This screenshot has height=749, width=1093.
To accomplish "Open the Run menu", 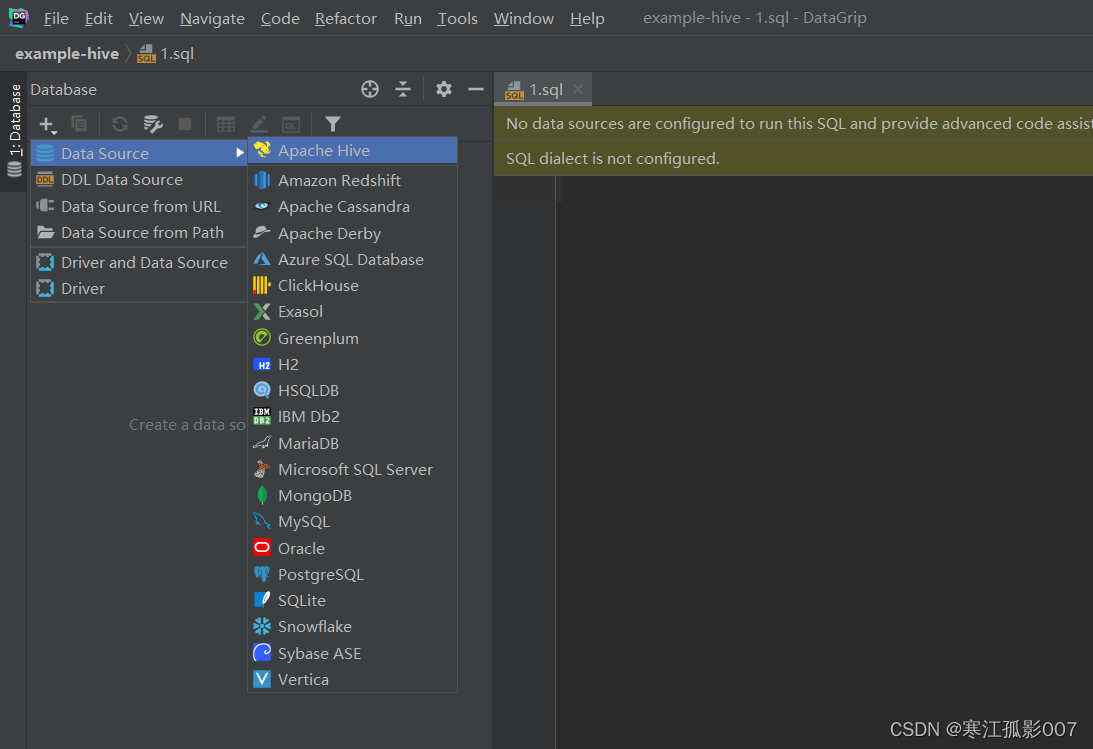I will tap(408, 19).
